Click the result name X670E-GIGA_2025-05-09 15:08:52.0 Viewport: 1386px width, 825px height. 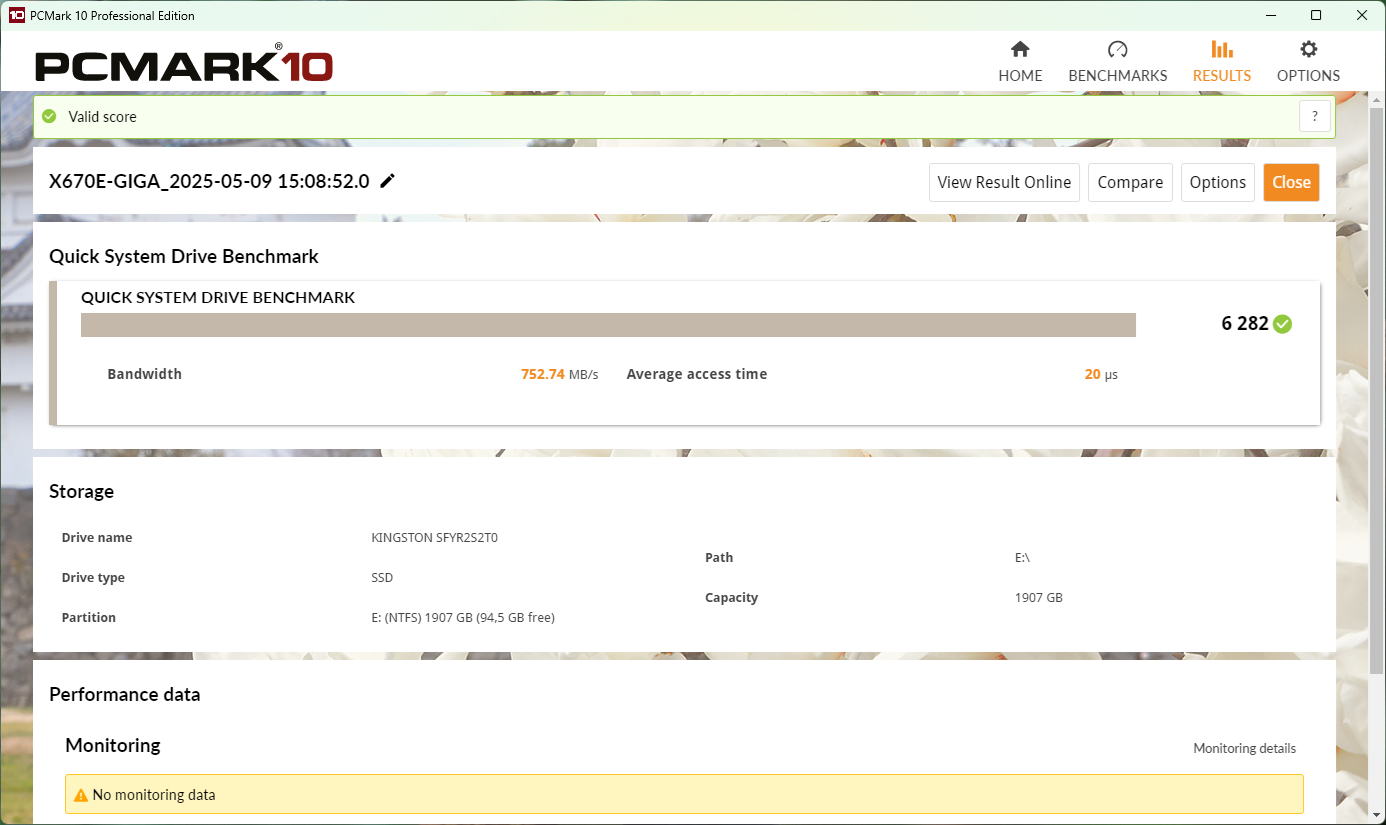coord(209,181)
